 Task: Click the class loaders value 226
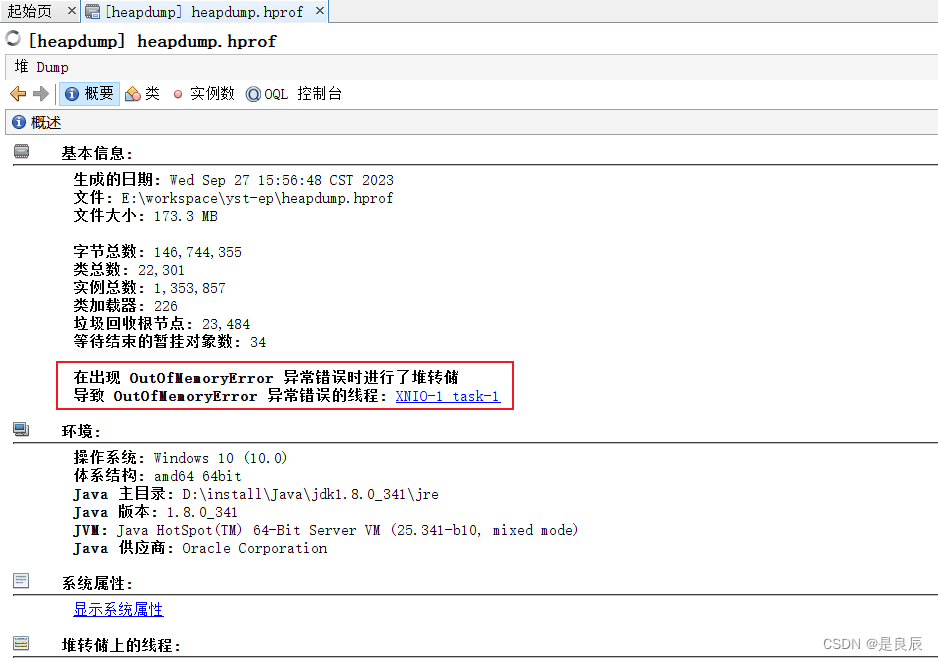coord(166,306)
